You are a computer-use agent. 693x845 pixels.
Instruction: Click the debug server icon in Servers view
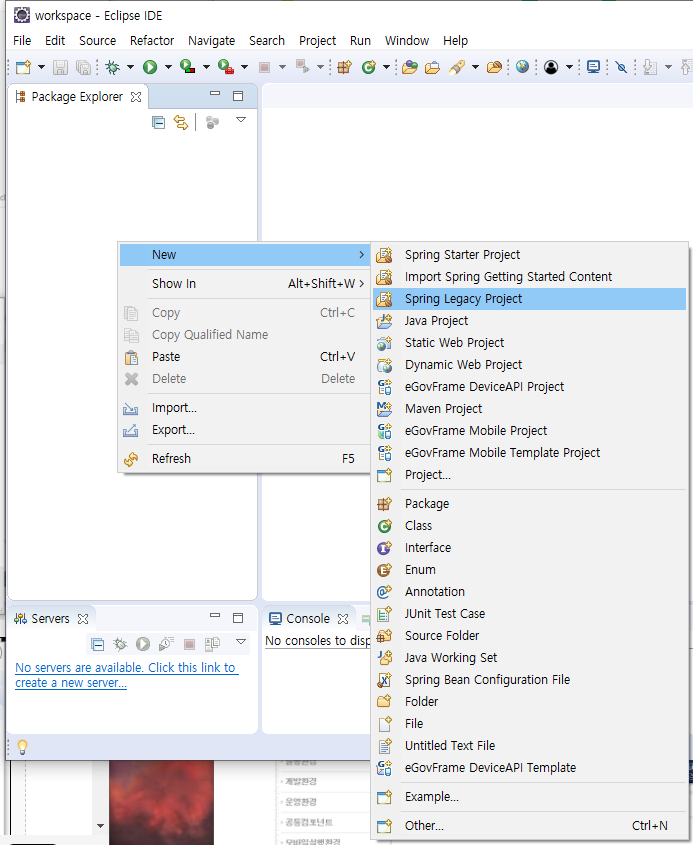pyautogui.click(x=120, y=645)
